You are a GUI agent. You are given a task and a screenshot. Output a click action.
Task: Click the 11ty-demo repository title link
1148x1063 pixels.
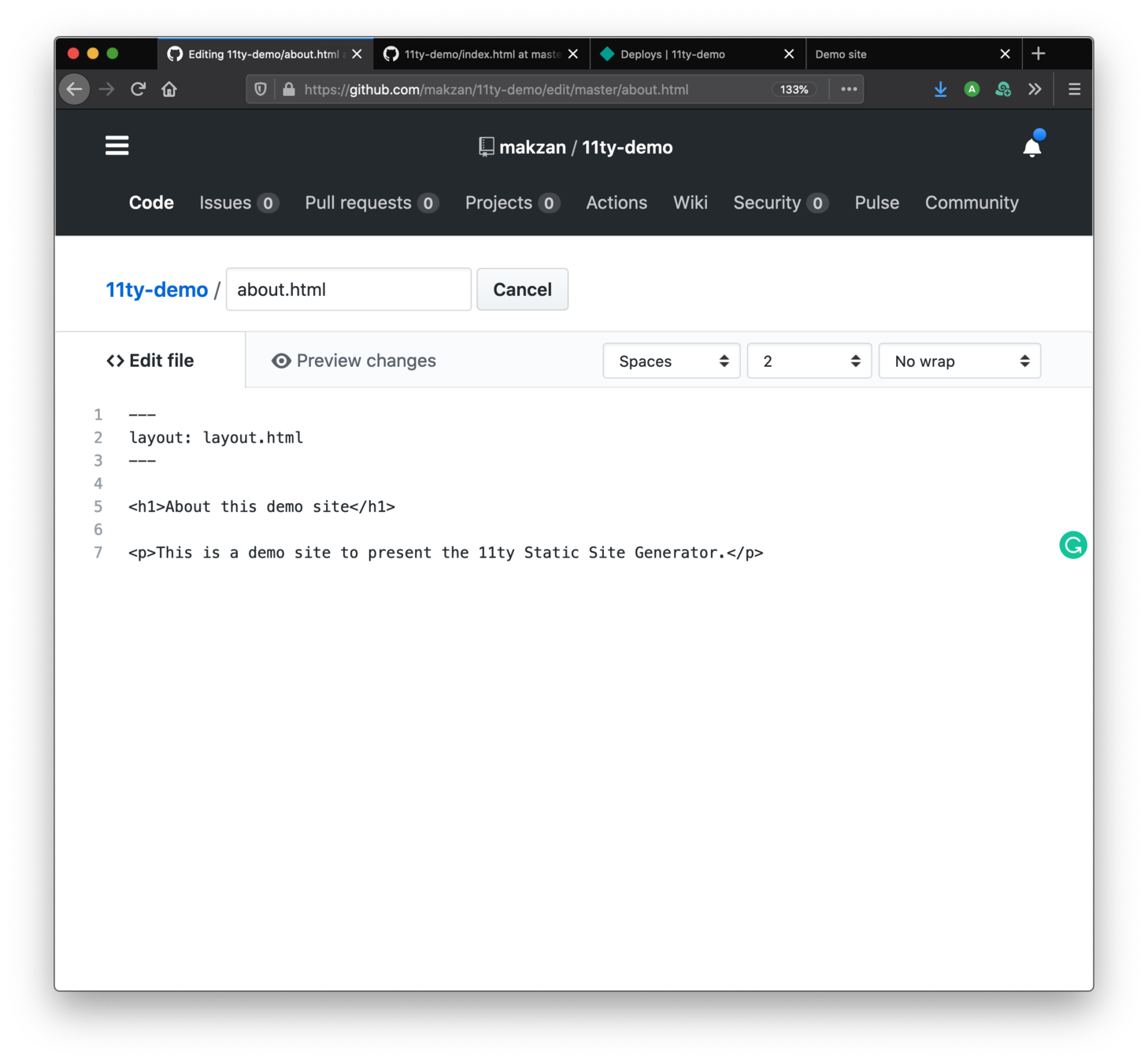628,147
